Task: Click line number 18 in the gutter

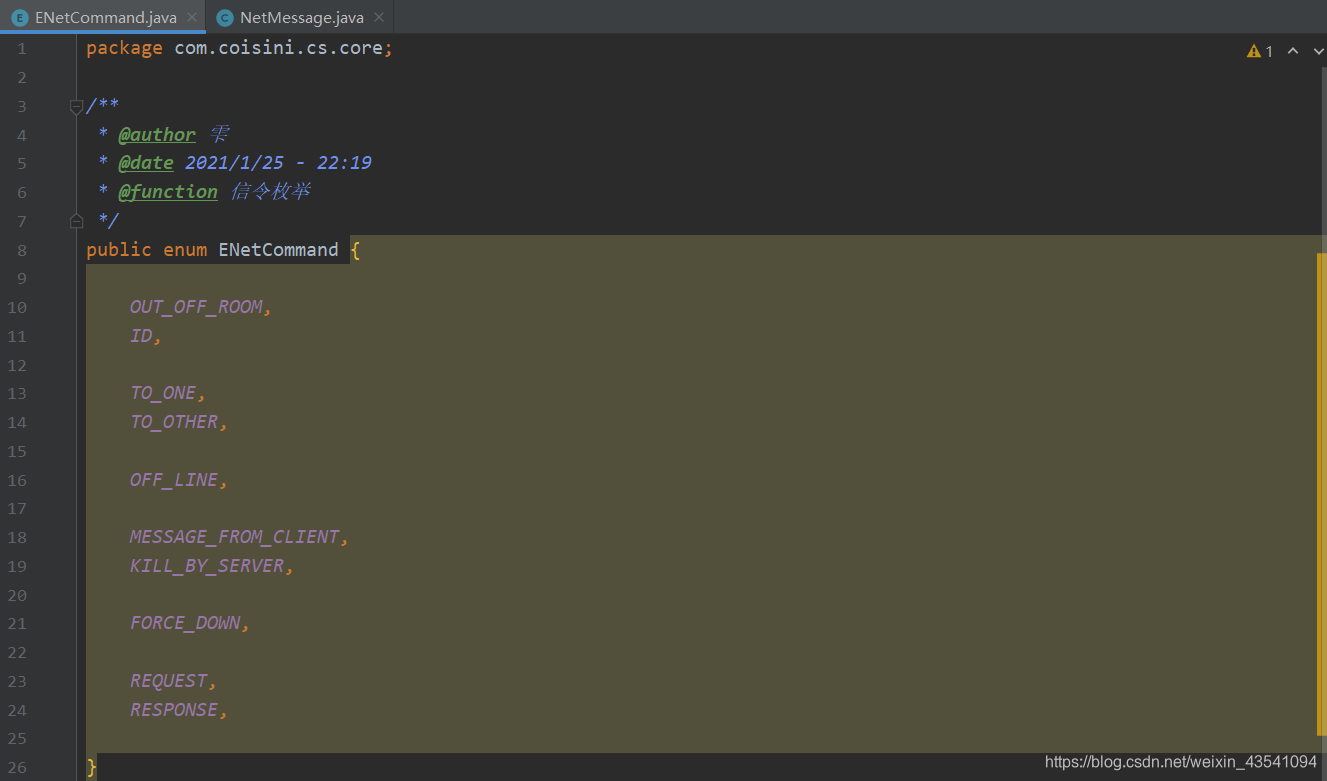Action: click(17, 537)
